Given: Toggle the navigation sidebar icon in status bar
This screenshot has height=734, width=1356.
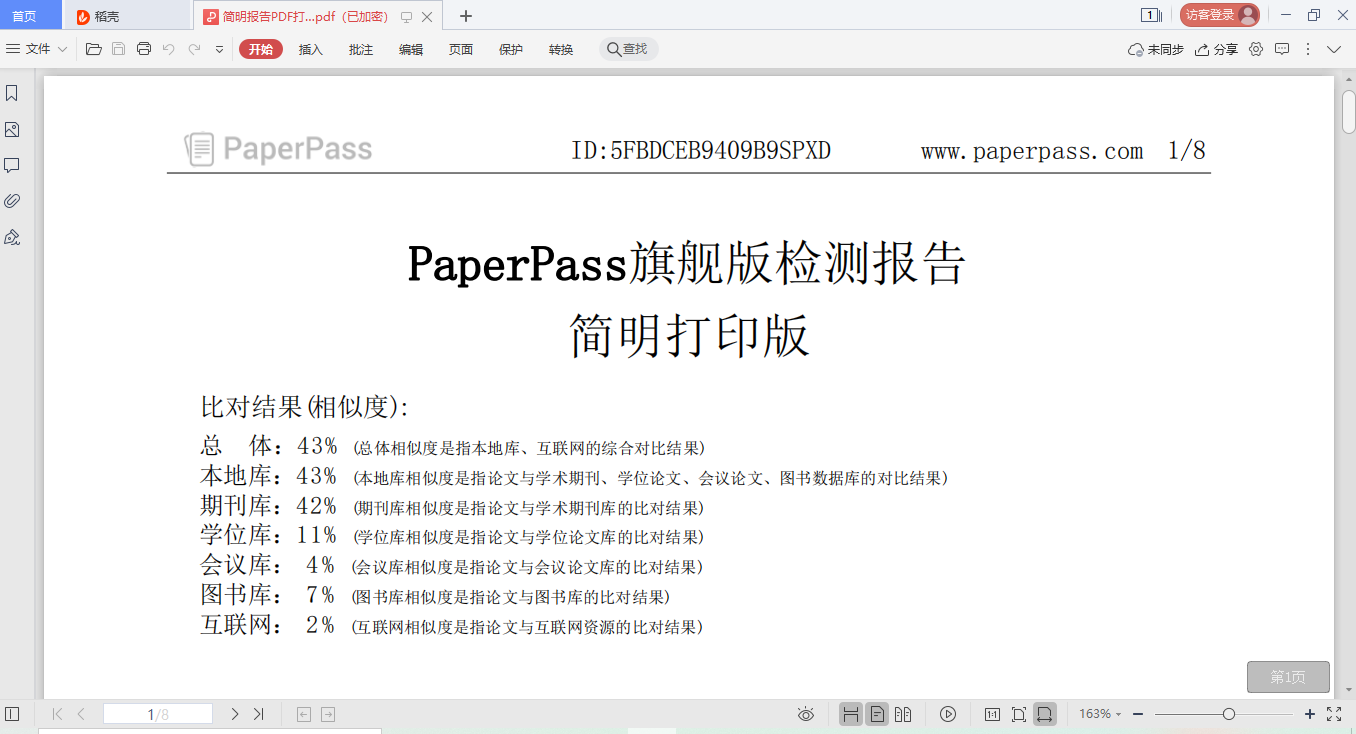Looking at the screenshot, I should point(12,714).
